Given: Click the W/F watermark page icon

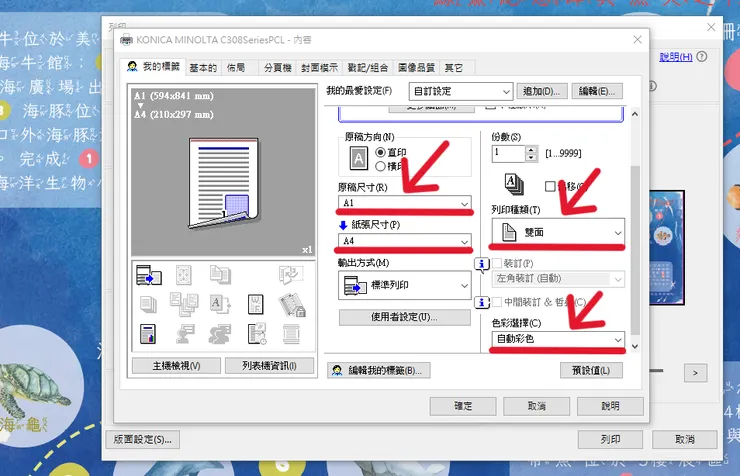Looking at the screenshot, I should click(255, 304).
